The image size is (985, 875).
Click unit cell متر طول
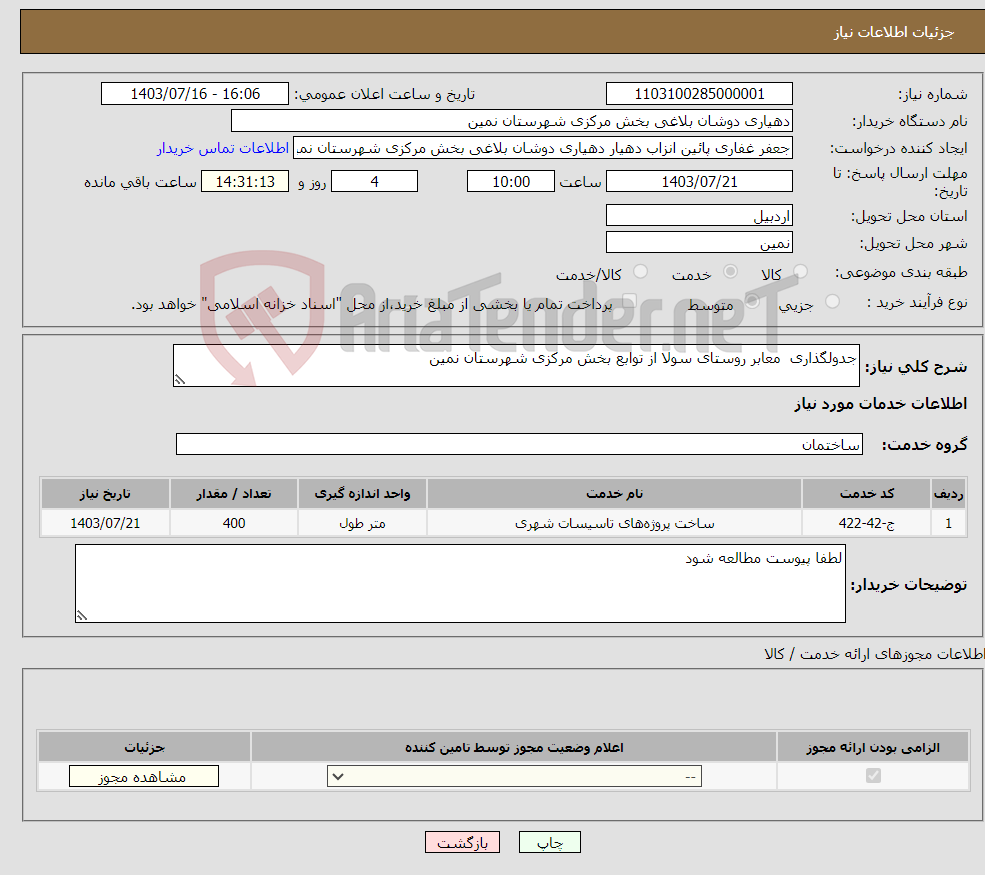[x=362, y=523]
